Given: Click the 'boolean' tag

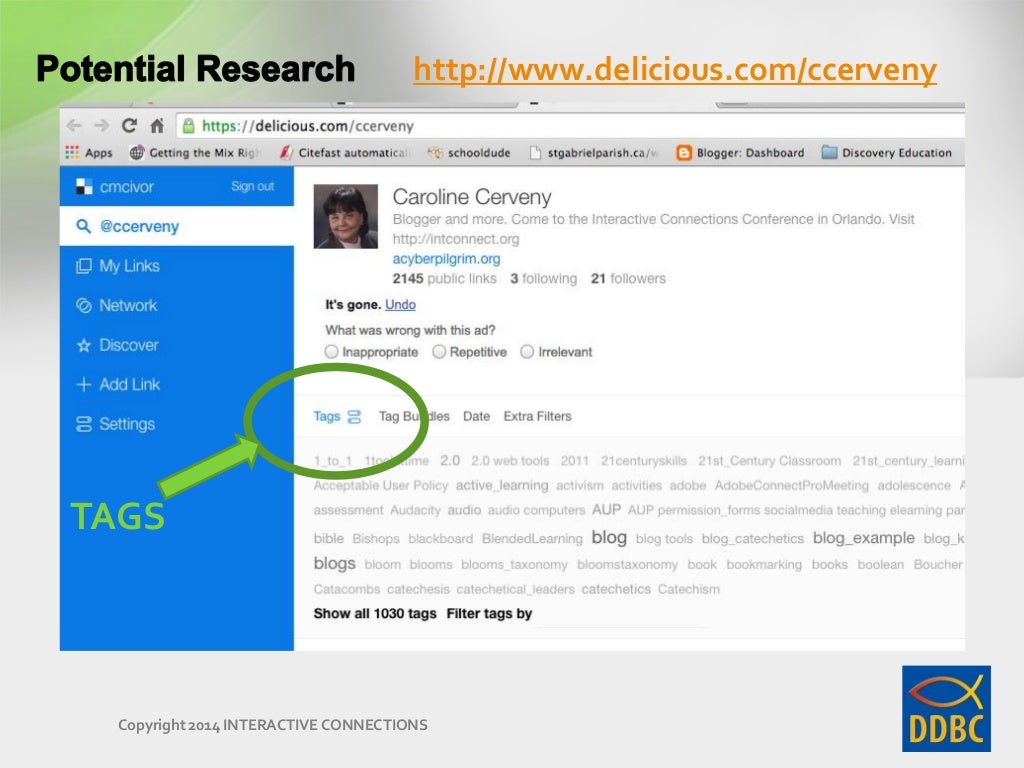Looking at the screenshot, I should pos(881,564).
